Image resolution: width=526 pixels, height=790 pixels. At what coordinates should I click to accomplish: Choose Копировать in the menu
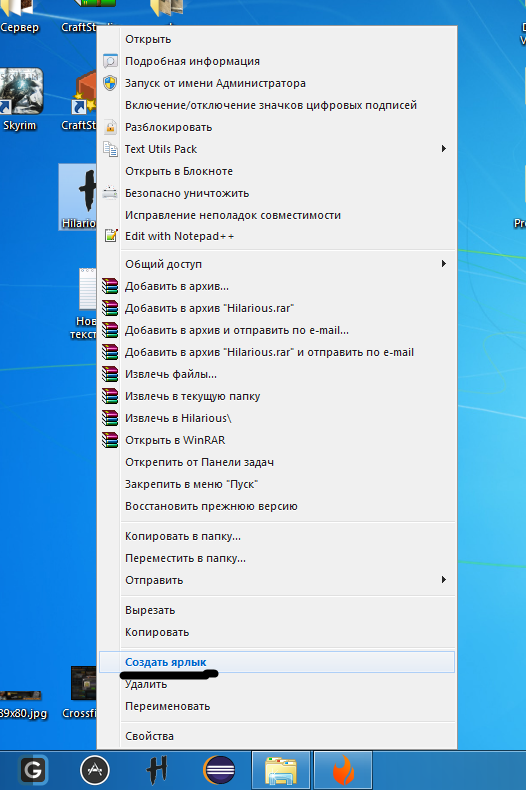(x=277, y=632)
